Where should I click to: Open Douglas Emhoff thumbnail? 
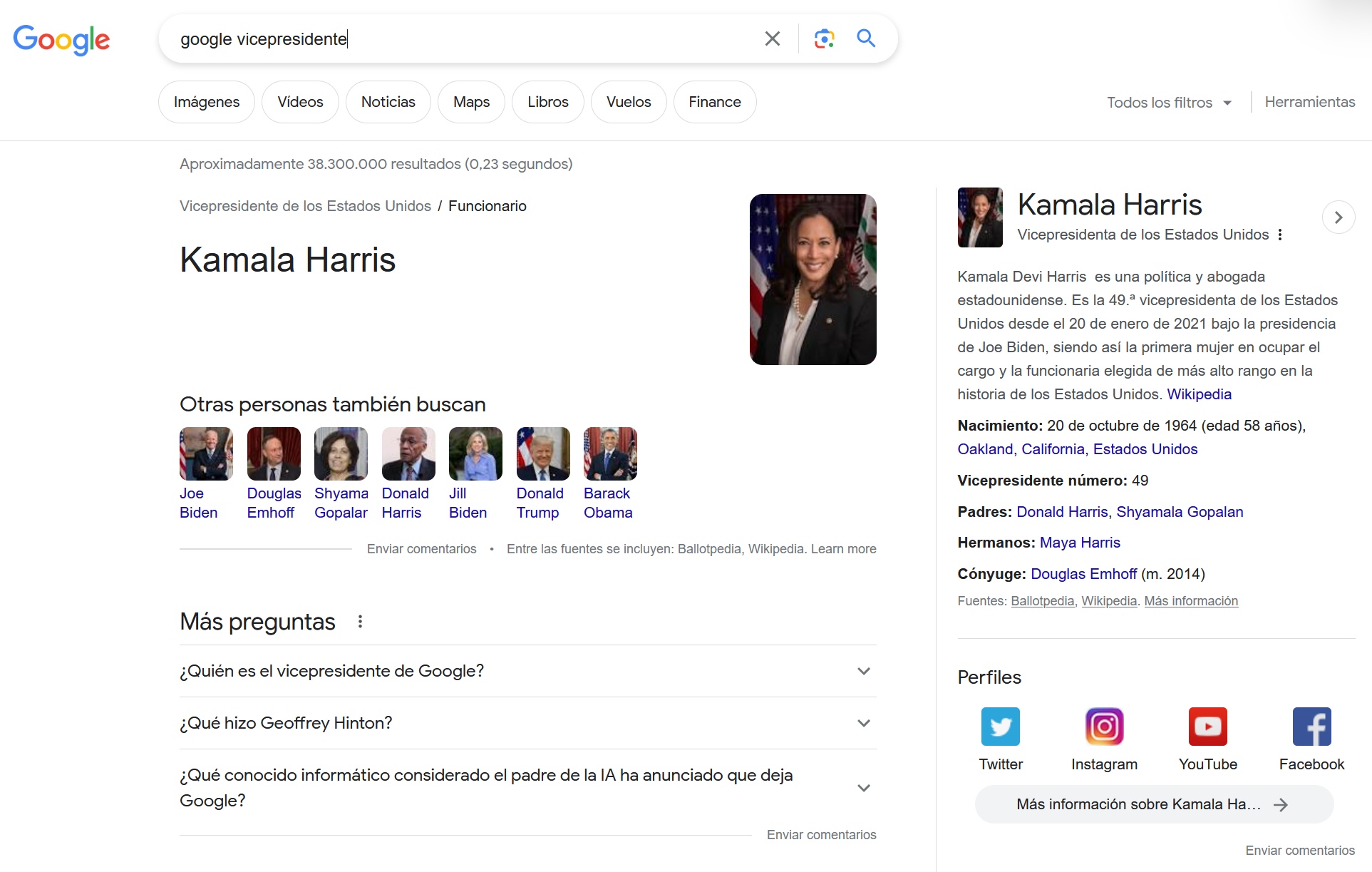click(x=274, y=453)
